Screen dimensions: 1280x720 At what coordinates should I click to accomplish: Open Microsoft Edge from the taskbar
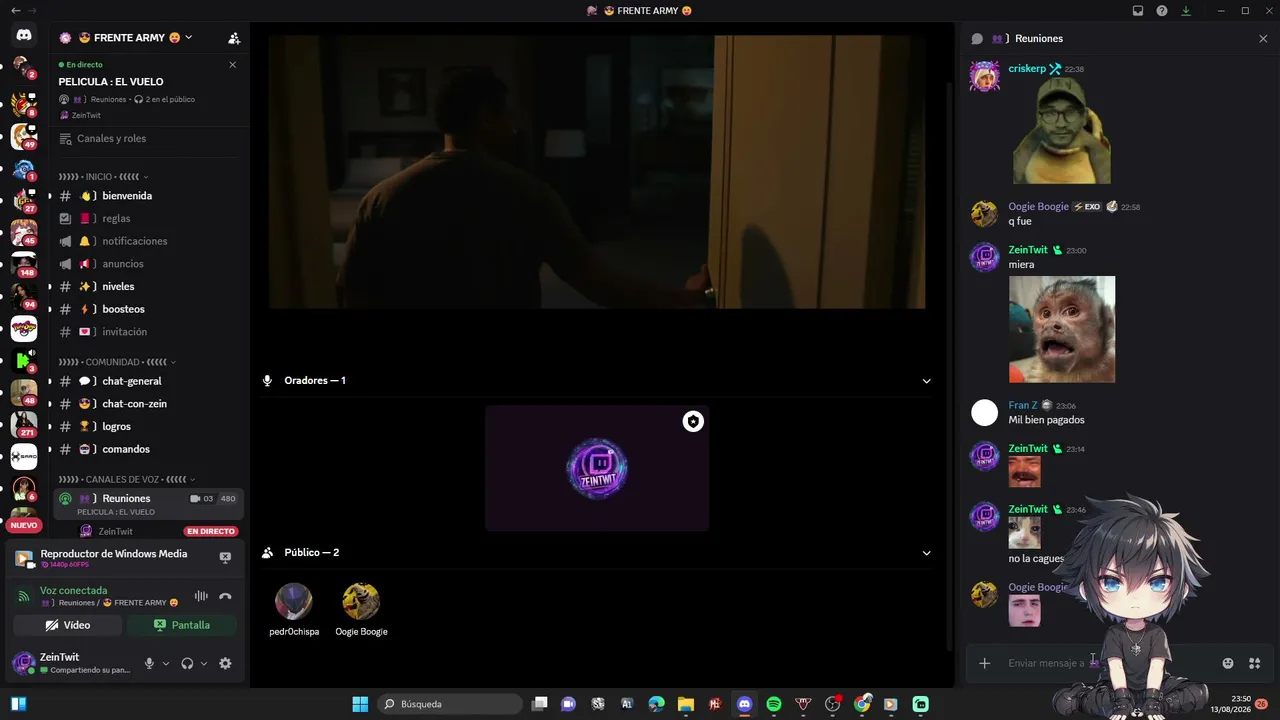tap(656, 704)
